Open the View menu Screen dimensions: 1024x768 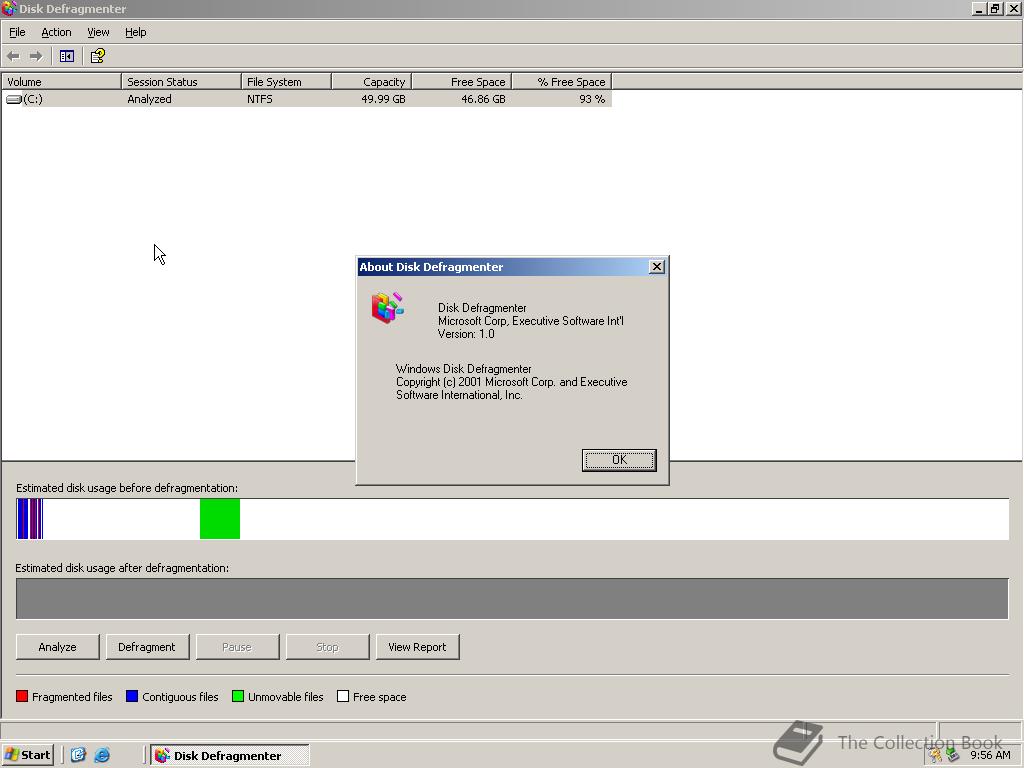98,32
